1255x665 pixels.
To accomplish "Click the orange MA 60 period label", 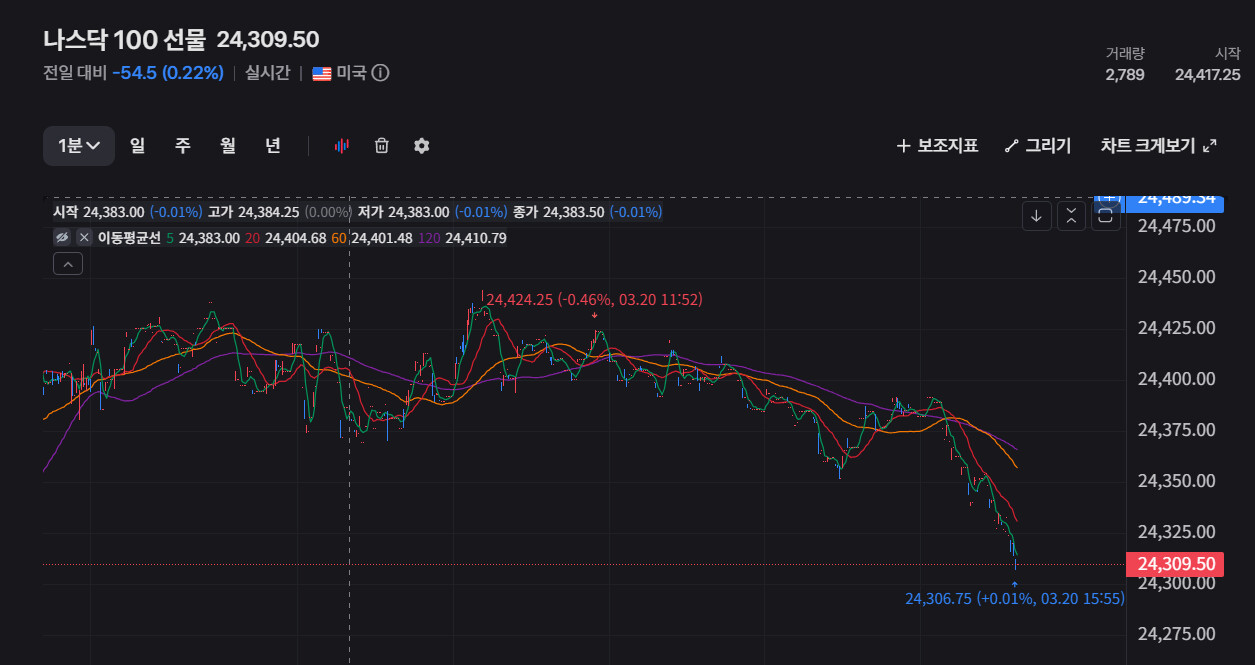I will click(338, 238).
